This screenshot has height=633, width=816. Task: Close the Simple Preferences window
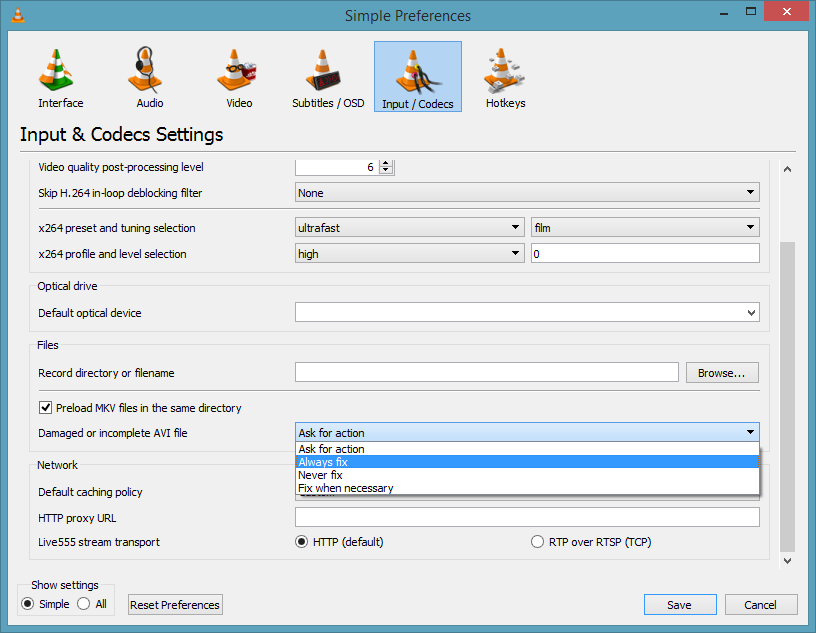[786, 11]
